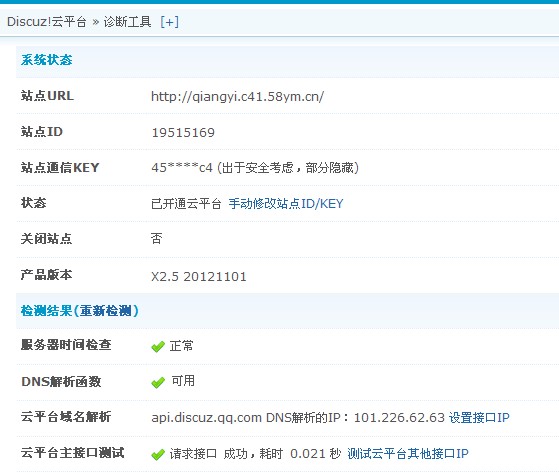This screenshot has height=473, width=559.
Task: Click the 状态 row label
Action: tap(34, 203)
